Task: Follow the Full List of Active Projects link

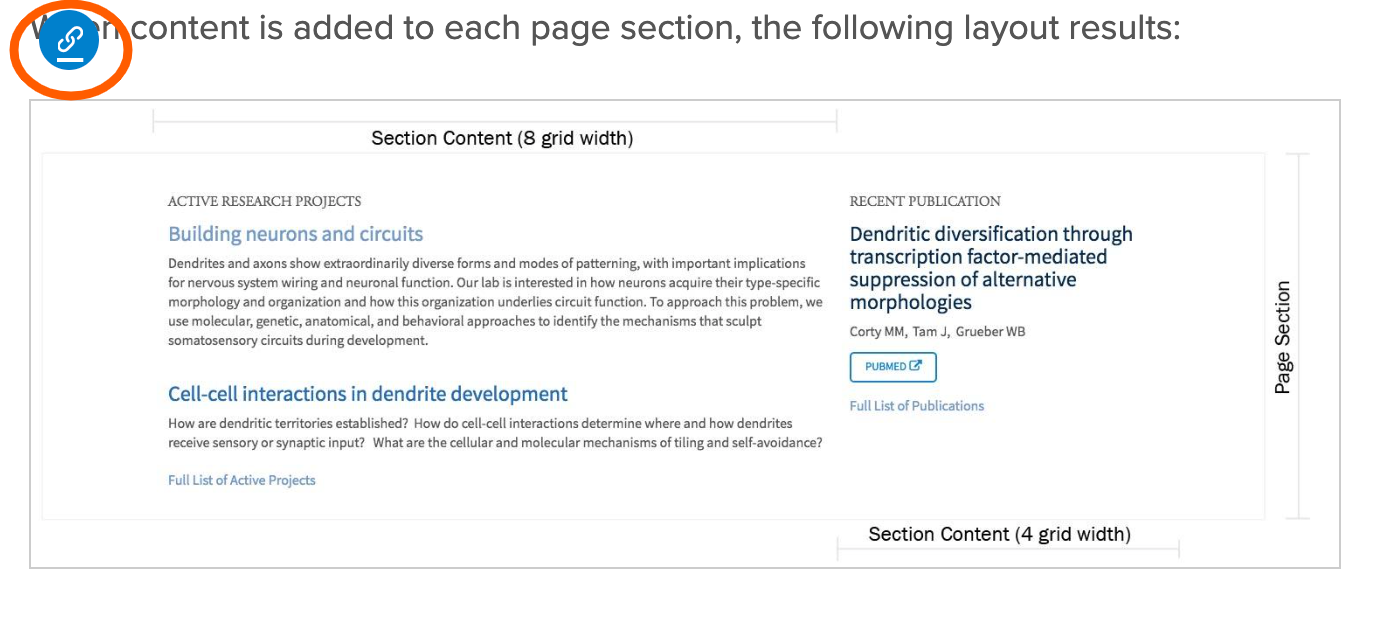Action: coord(241,480)
